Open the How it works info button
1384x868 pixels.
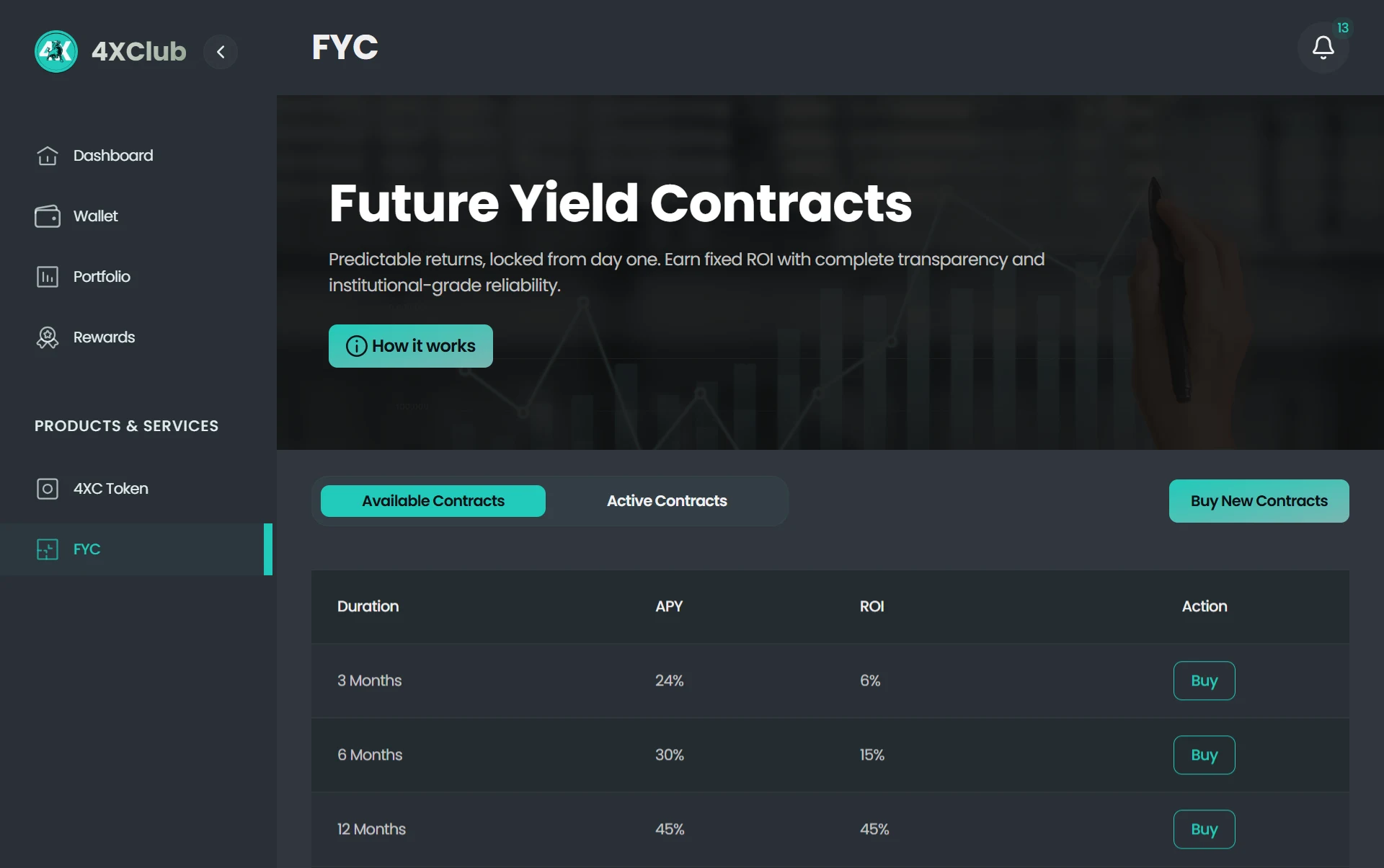(x=410, y=346)
